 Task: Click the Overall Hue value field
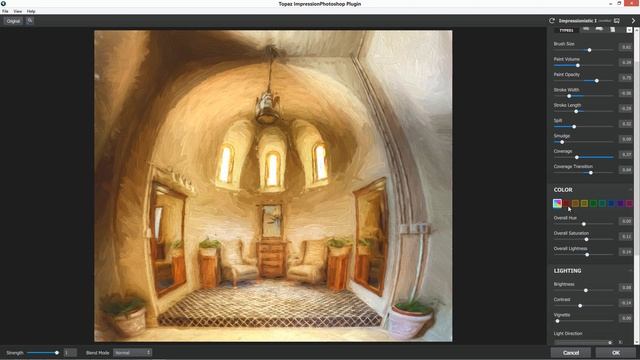(626, 221)
